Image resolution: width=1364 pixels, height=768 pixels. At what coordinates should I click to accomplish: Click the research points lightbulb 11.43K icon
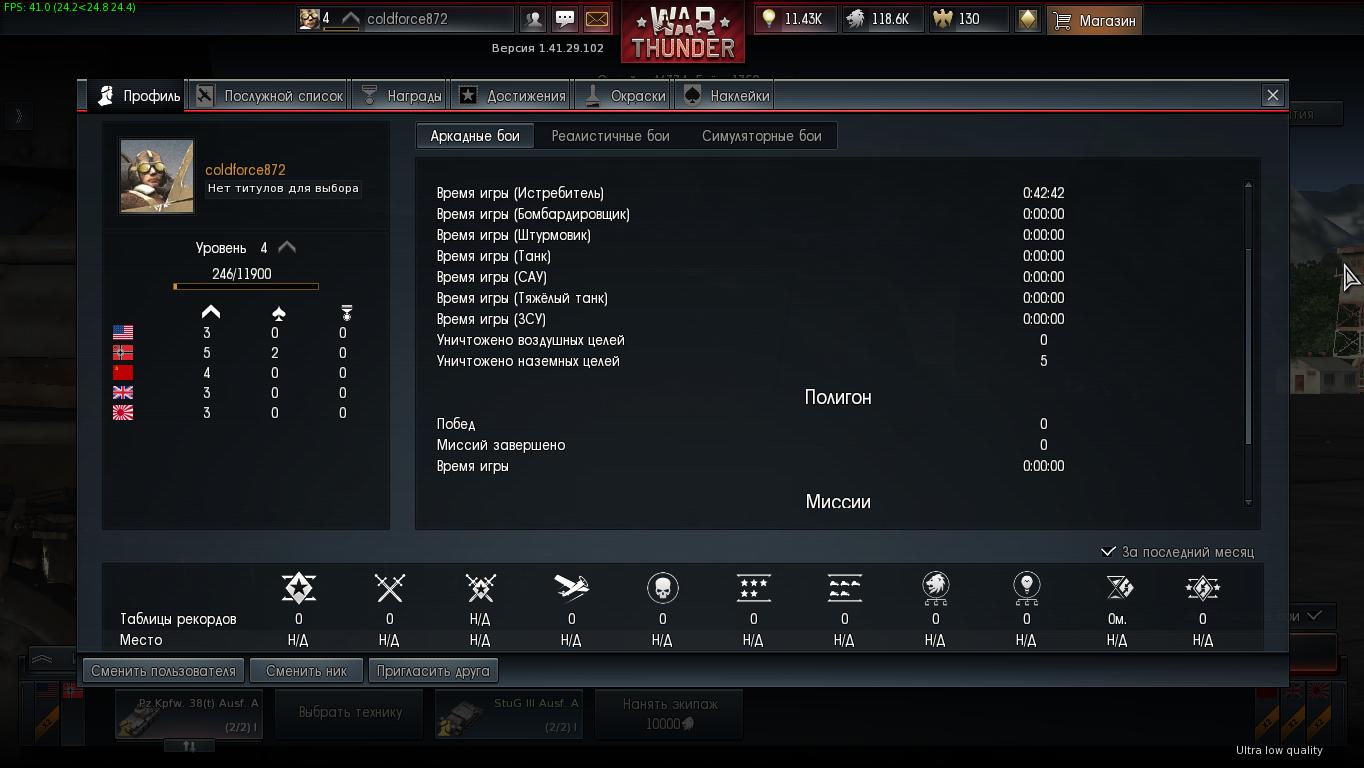[x=769, y=19]
